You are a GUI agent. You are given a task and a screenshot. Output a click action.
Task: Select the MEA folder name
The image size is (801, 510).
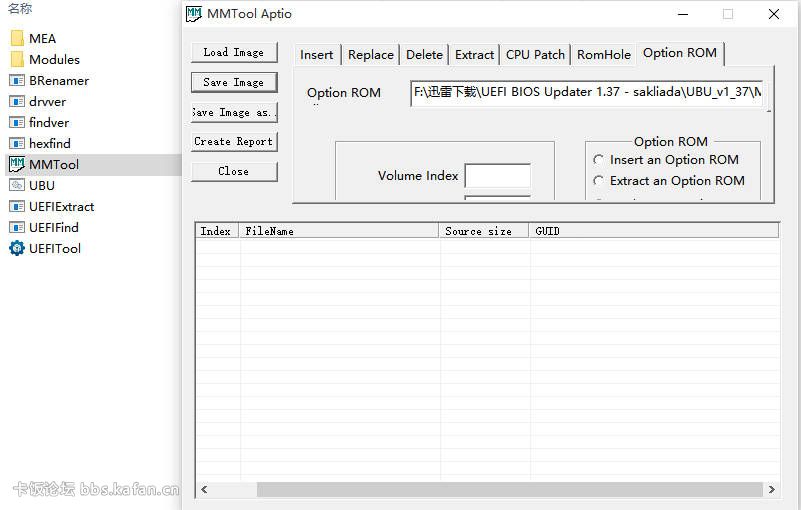click(x=42, y=39)
